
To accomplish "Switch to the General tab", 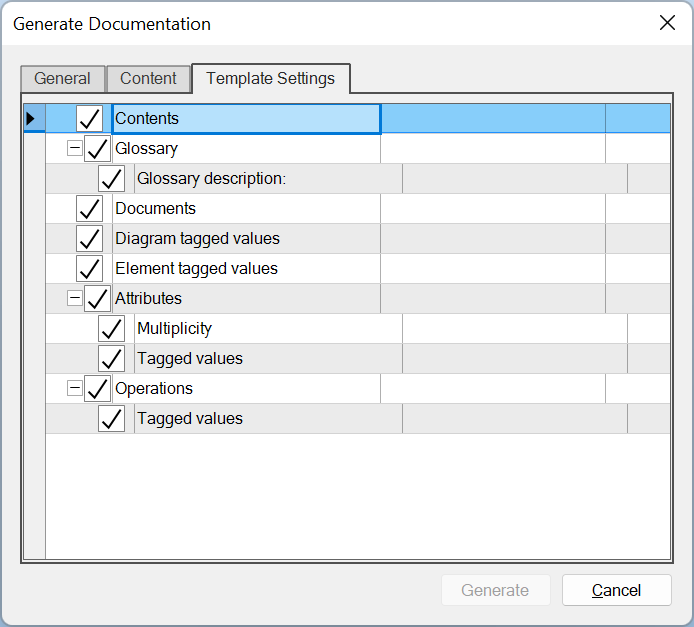I will tap(62, 79).
